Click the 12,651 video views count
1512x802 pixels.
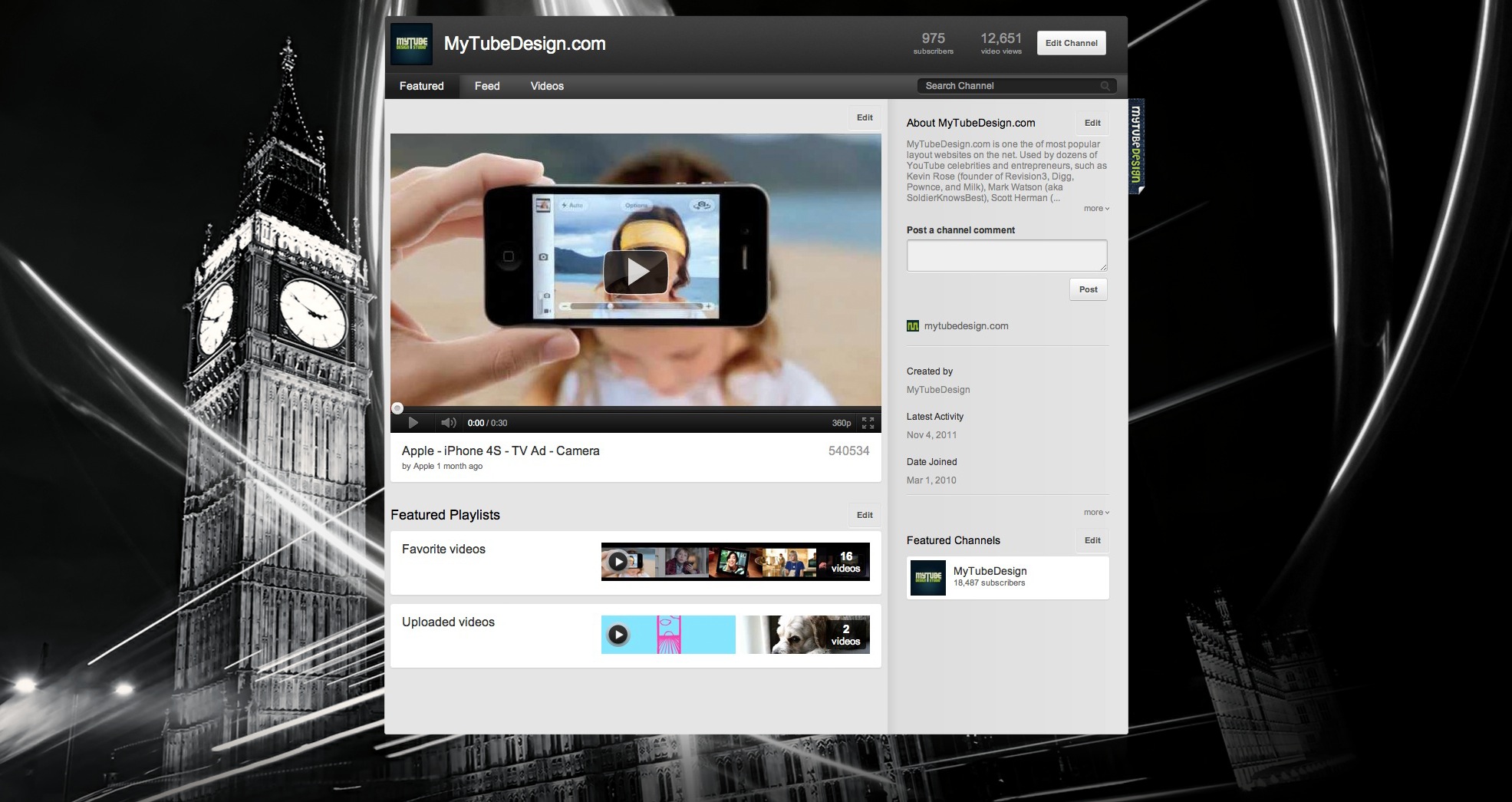coord(1001,43)
